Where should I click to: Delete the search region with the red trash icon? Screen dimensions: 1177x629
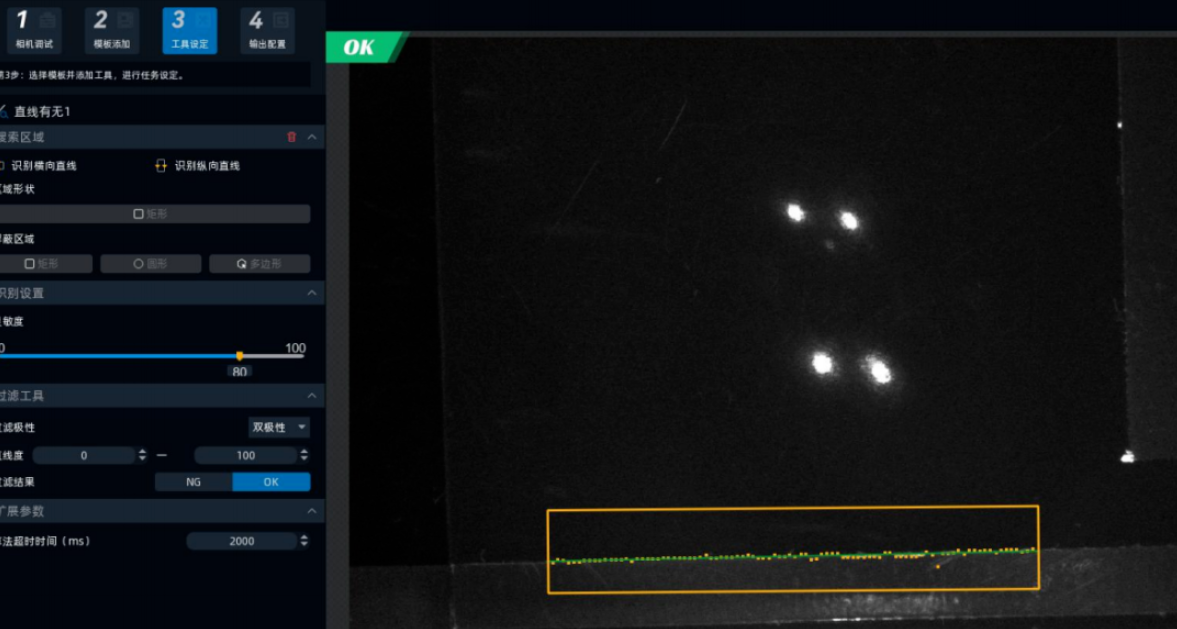[x=292, y=137]
